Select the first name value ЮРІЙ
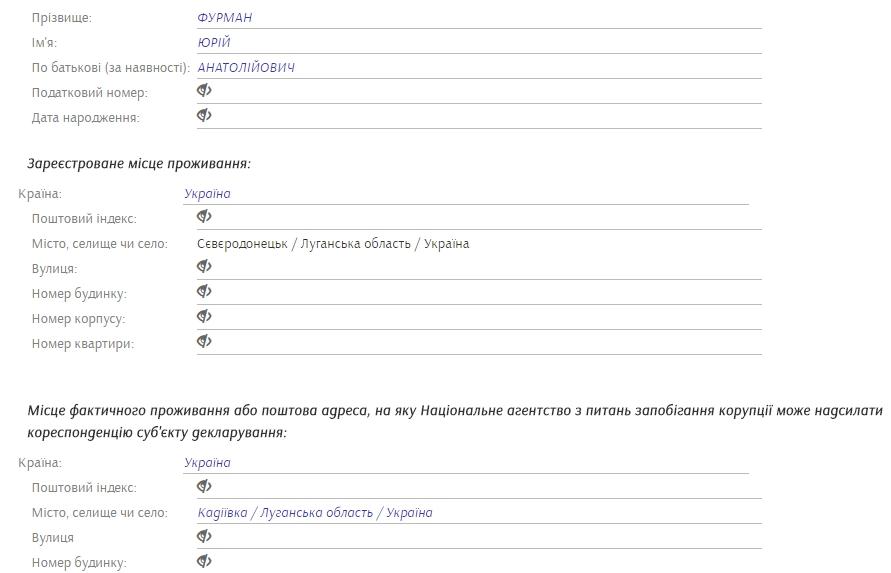The width and height of the screenshot is (891, 573). pyautogui.click(x=214, y=43)
